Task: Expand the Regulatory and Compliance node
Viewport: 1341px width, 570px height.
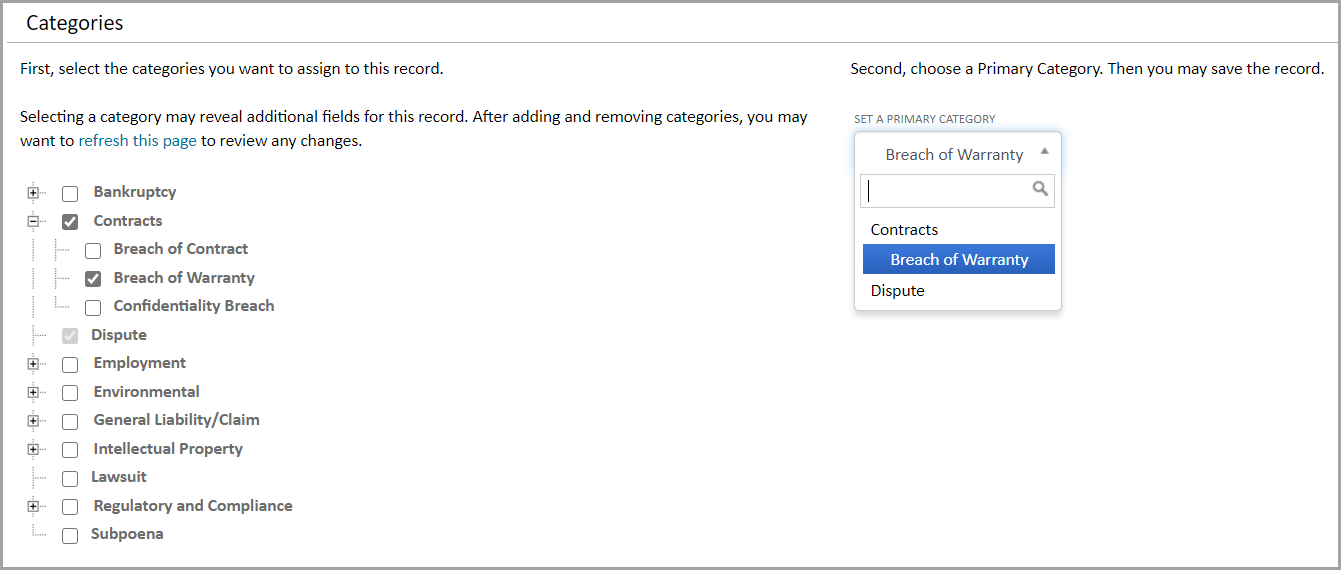Action: tap(33, 507)
